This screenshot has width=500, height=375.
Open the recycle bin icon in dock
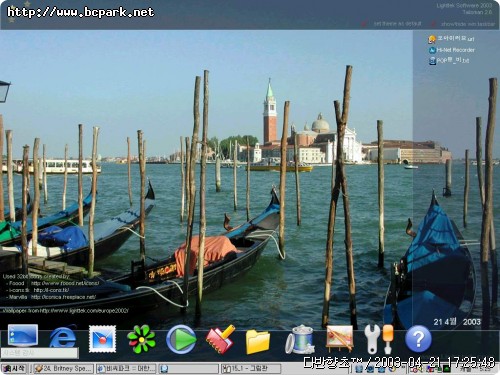(x=300, y=339)
